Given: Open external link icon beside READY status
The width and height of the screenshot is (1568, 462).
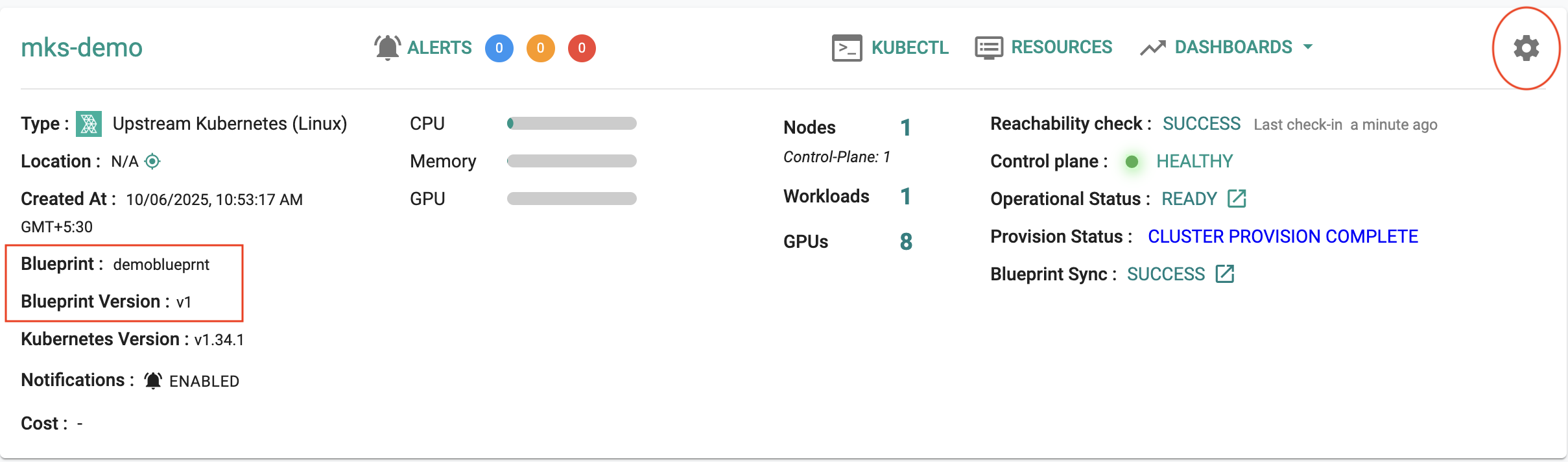Looking at the screenshot, I should [1237, 199].
